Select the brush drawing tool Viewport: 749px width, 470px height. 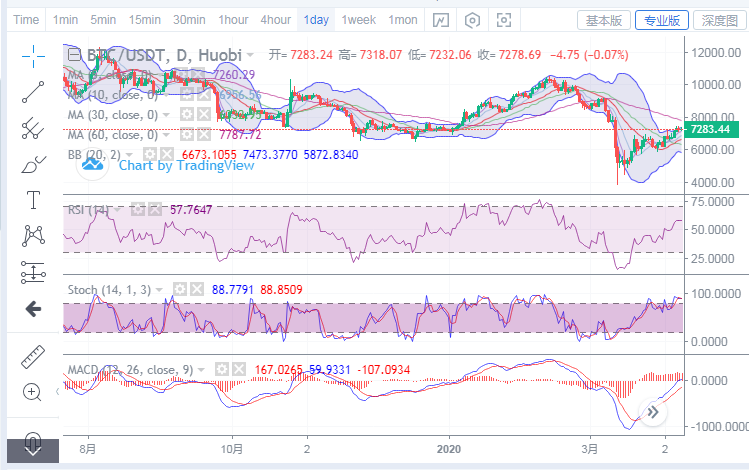[x=33, y=165]
